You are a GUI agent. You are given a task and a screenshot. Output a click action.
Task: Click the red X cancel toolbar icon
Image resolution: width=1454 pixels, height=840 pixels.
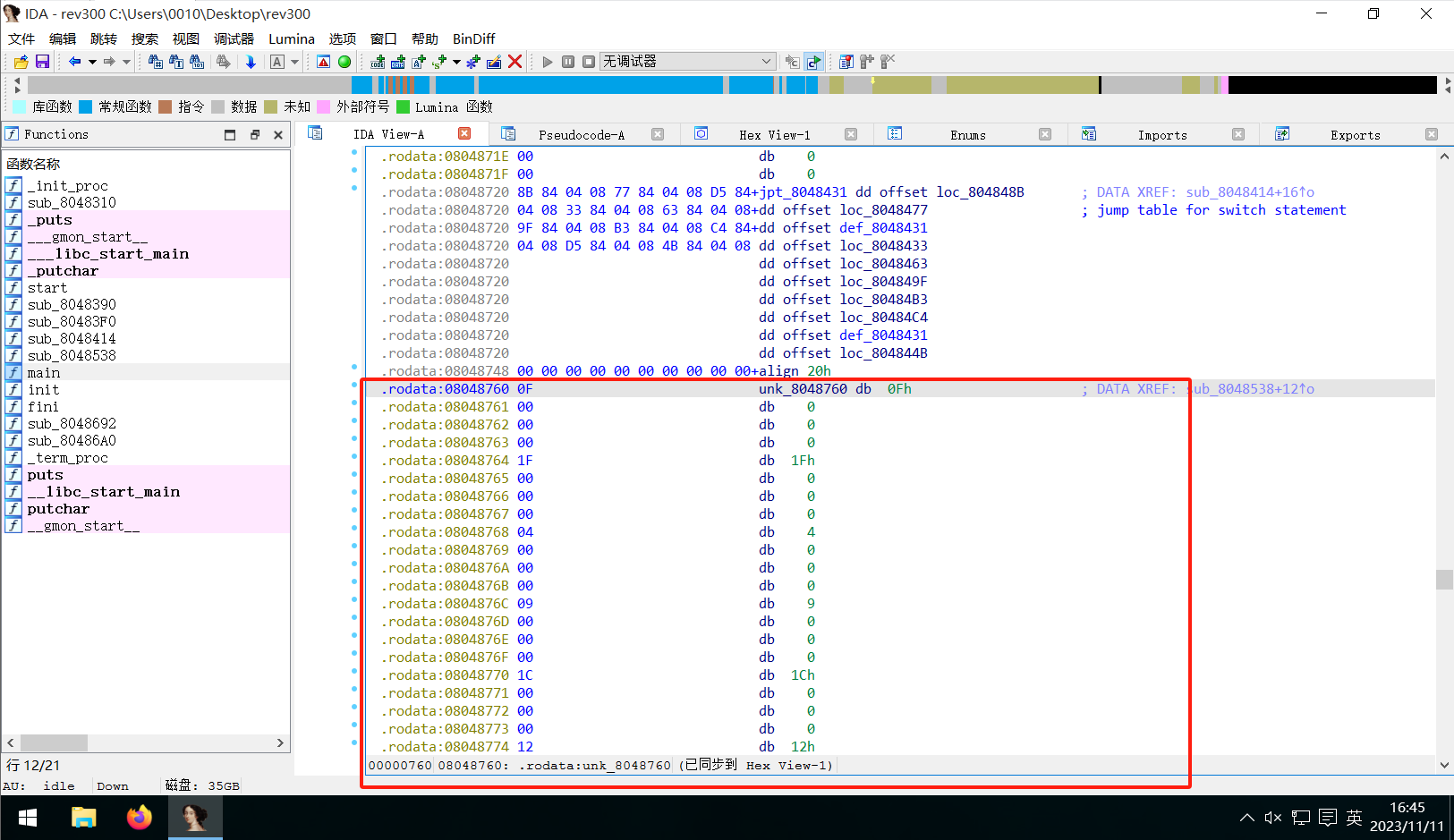tap(514, 62)
